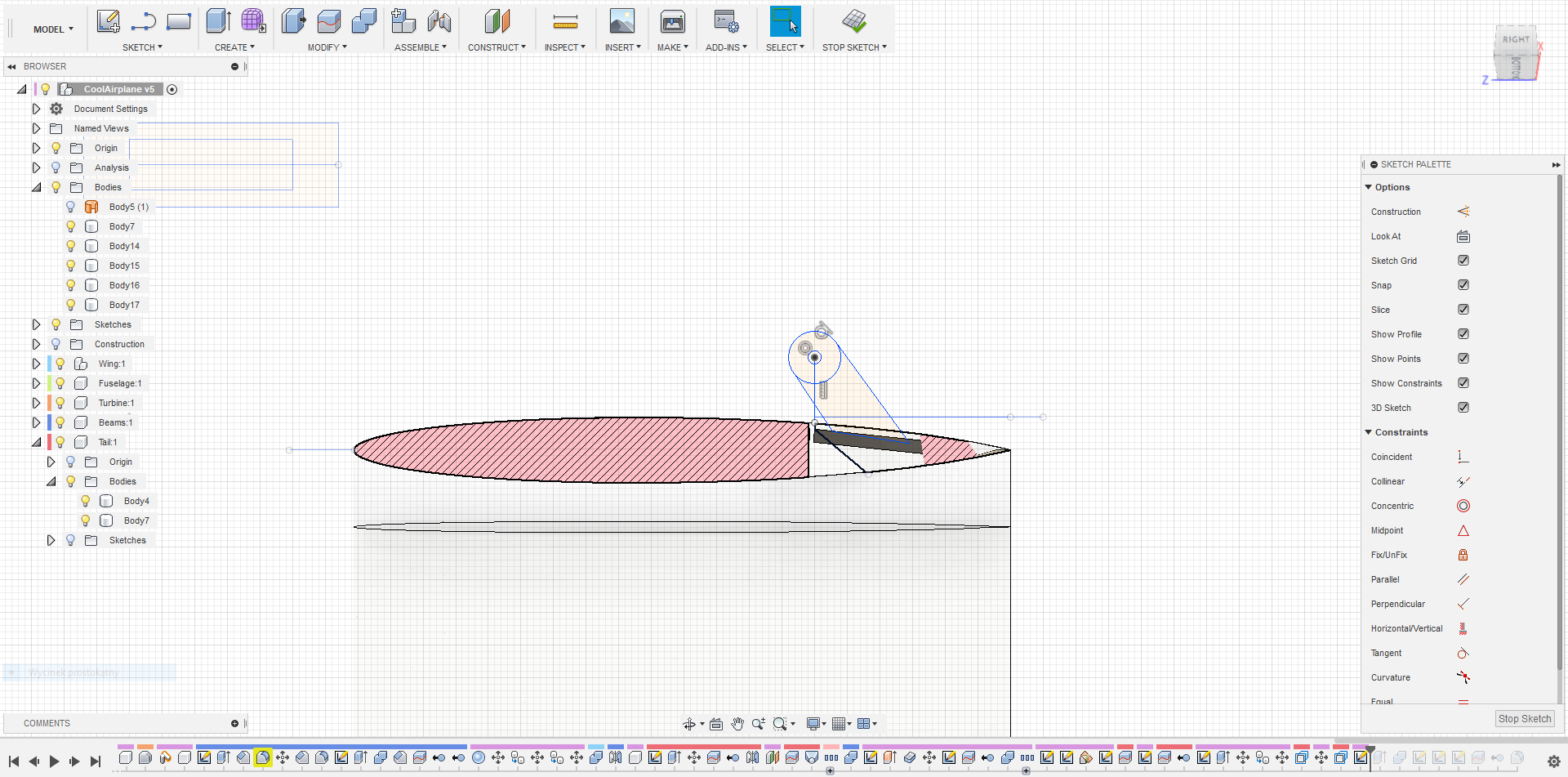Collapse the Browser panel arrows
This screenshot has width=1568, height=777.
(11, 67)
